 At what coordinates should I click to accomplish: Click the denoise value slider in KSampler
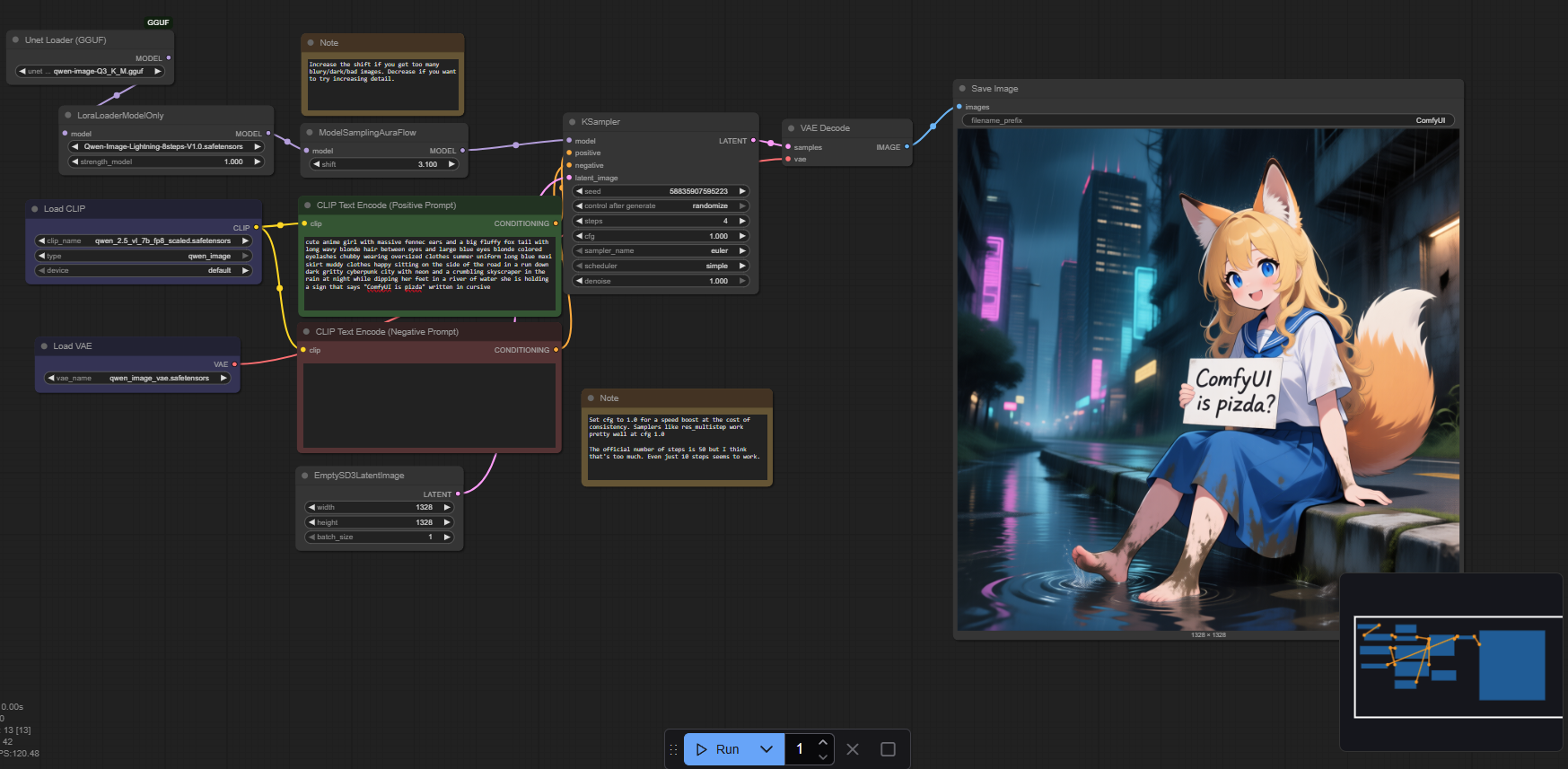661,281
